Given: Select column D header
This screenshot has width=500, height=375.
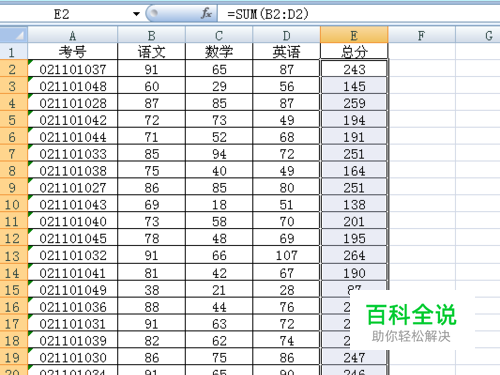Looking at the screenshot, I should click(287, 35).
